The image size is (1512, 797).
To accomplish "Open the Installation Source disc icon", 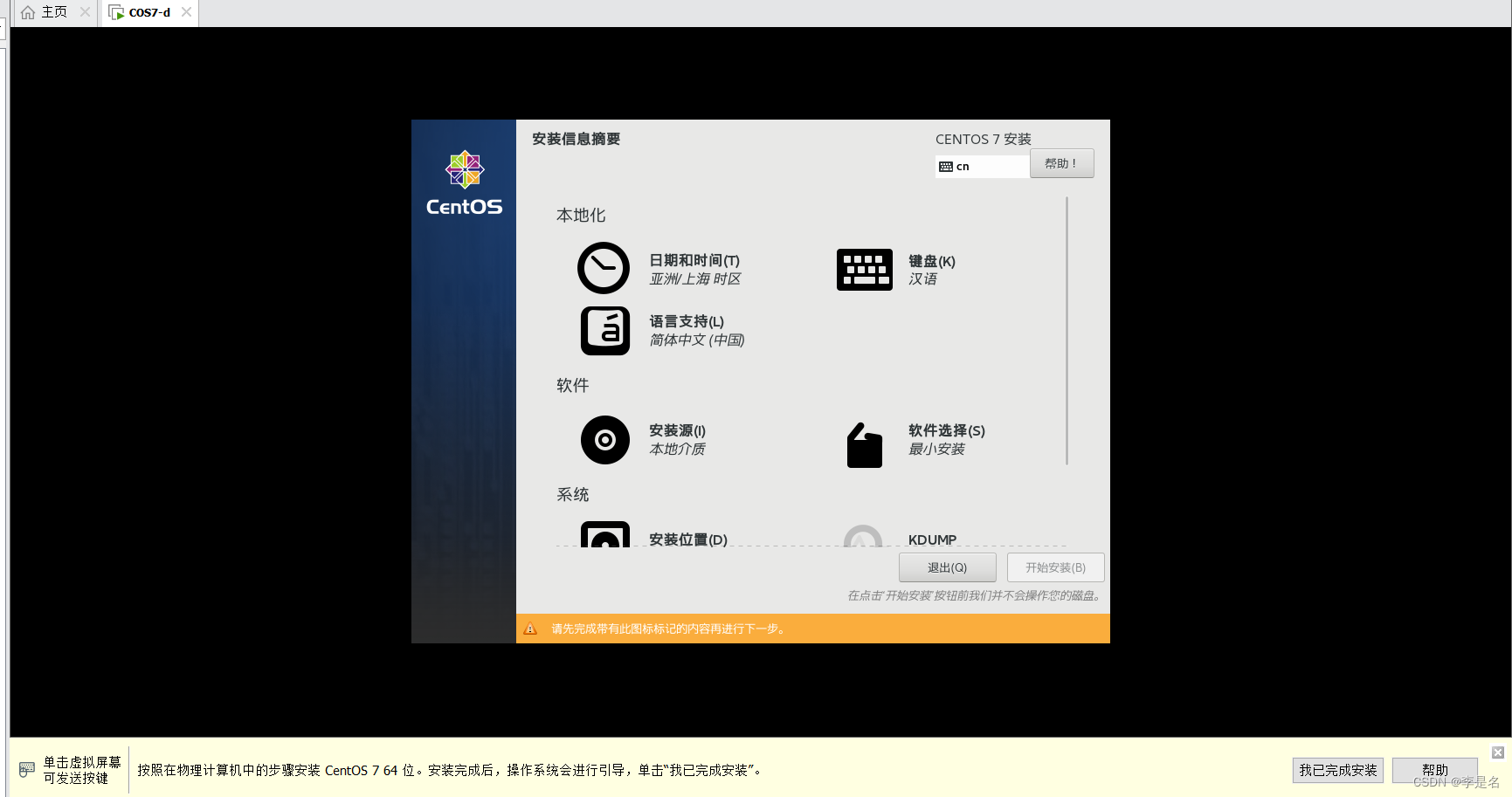I will [x=605, y=440].
